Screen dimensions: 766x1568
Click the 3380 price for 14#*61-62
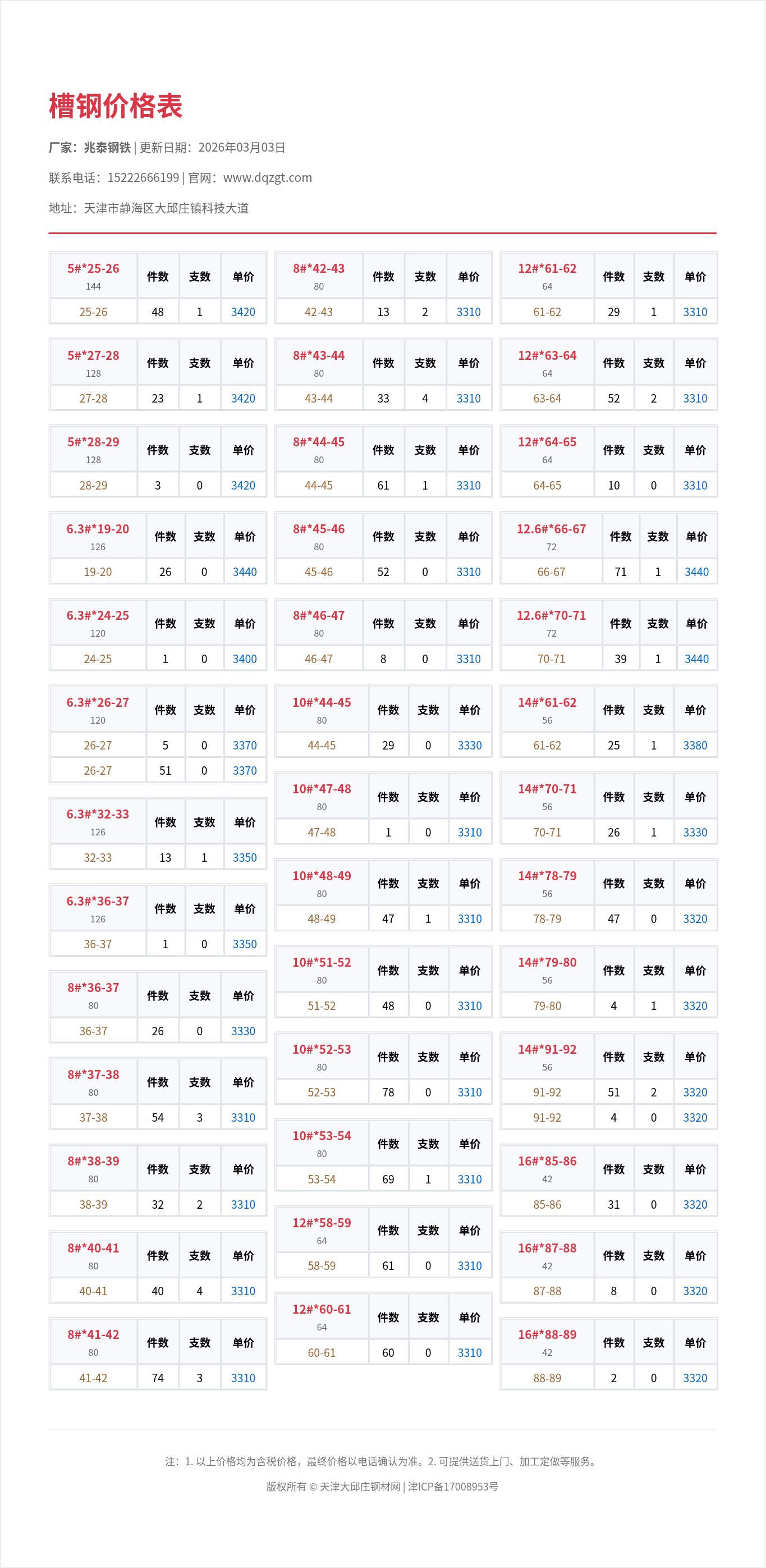[695, 745]
